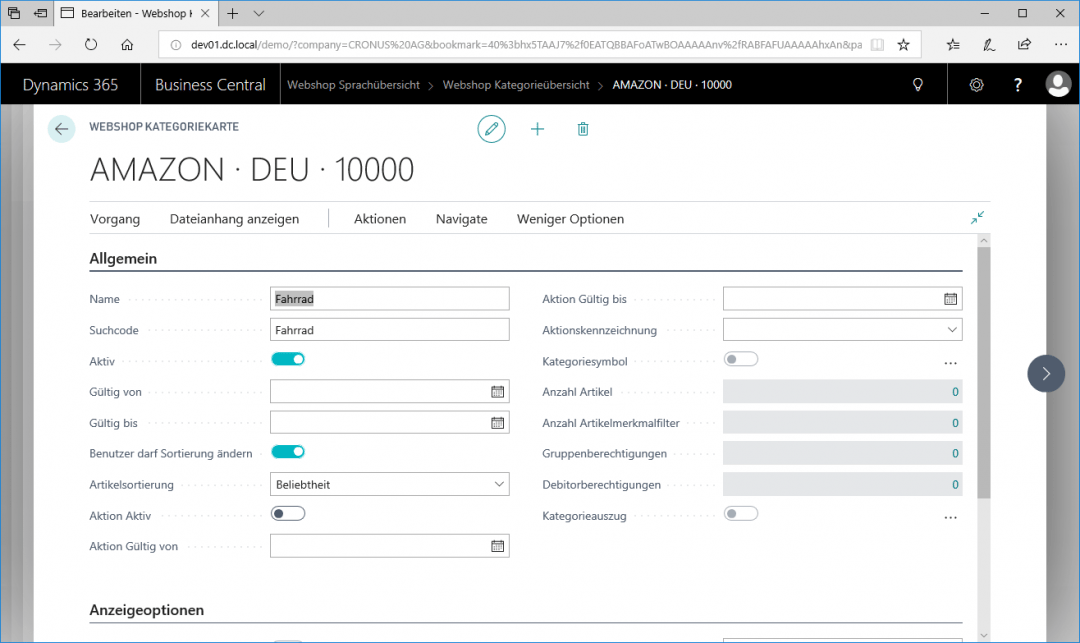This screenshot has width=1080, height=643.
Task: Go to Webshop Sprachübersicht breadcrumb
Action: (x=353, y=85)
